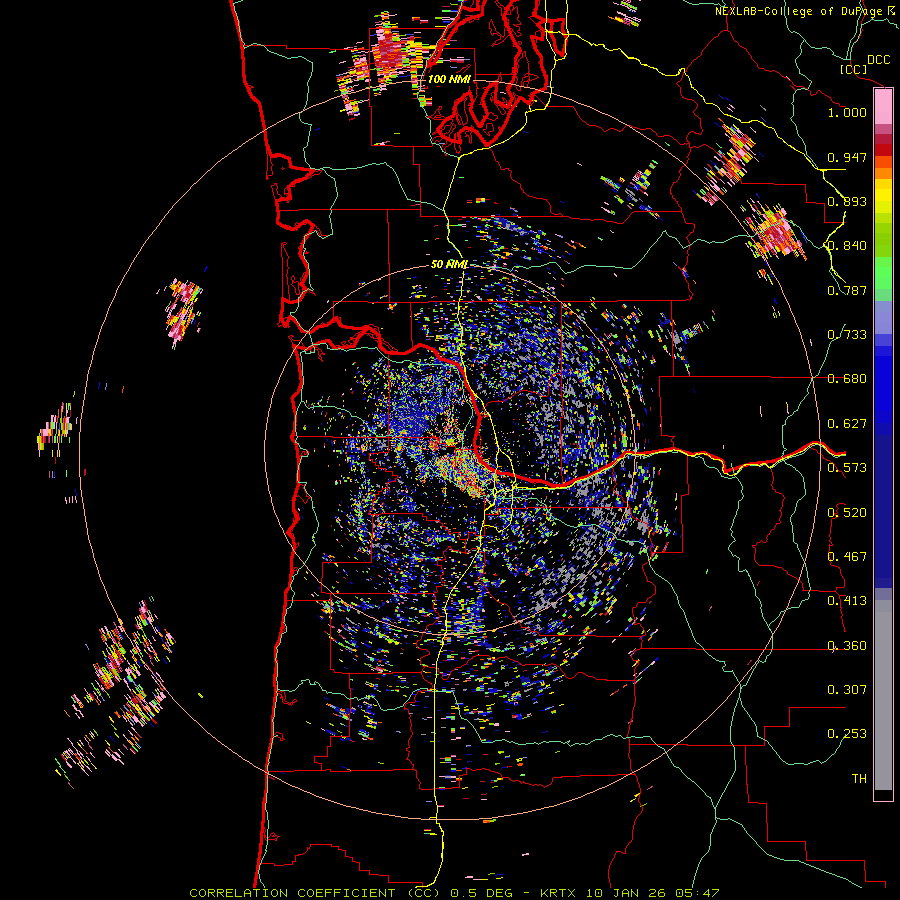This screenshot has height=900, width=900.
Task: Click the DCC product label above the color bar
Action: click(878, 59)
